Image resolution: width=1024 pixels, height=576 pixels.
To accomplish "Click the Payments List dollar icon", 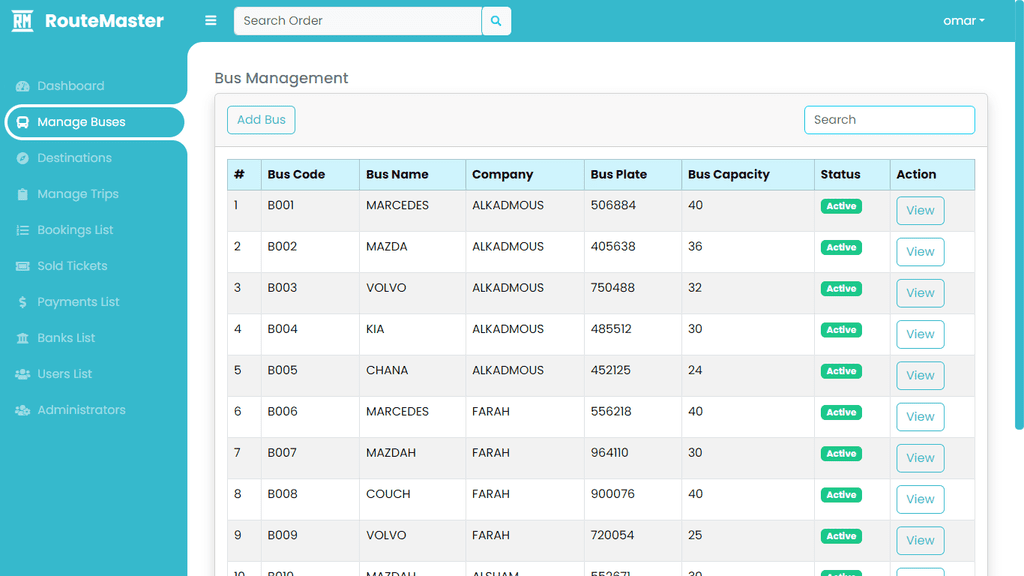I will tap(23, 302).
